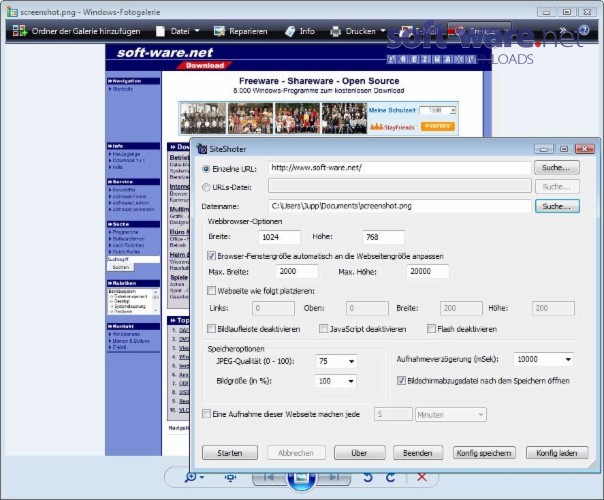
Task: Click the Kontakt heading in sidebar
Action: tap(133, 326)
